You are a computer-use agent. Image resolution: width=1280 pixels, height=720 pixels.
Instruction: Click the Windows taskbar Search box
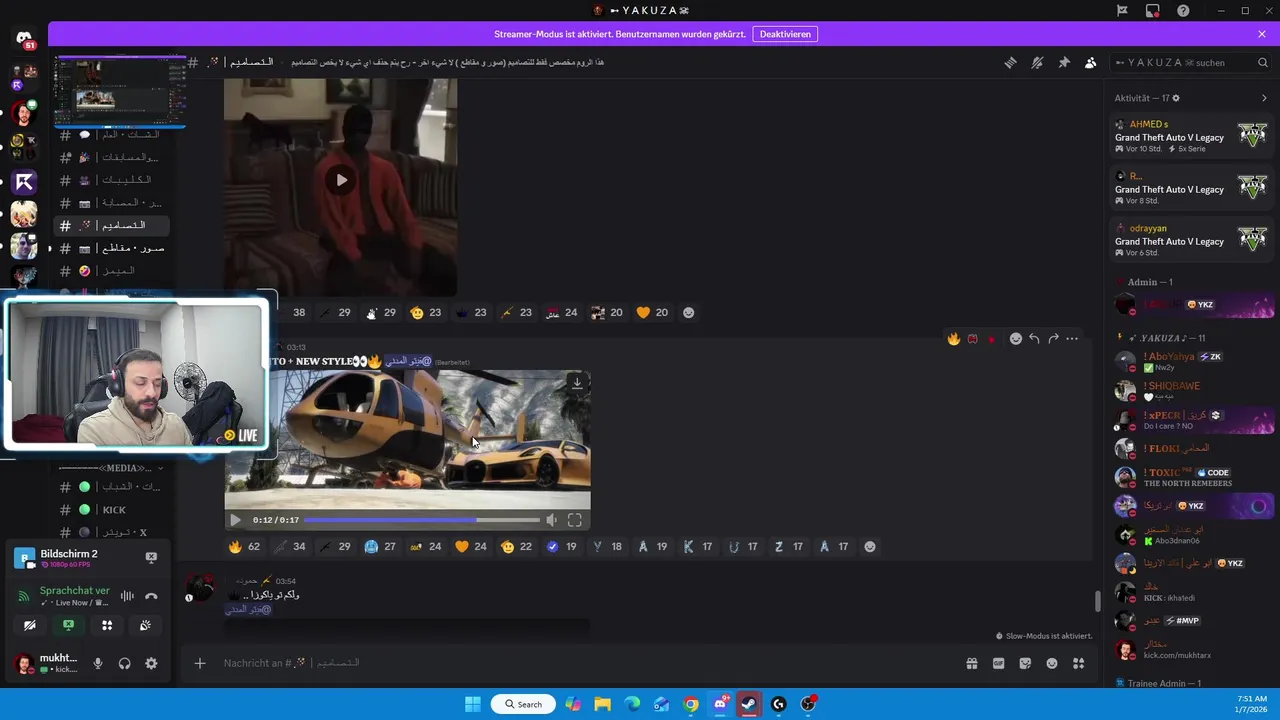[x=523, y=704]
